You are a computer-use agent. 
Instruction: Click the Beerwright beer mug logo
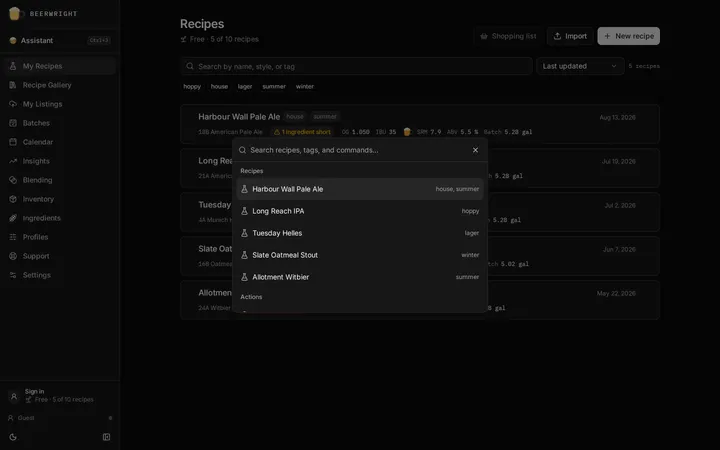click(15, 13)
